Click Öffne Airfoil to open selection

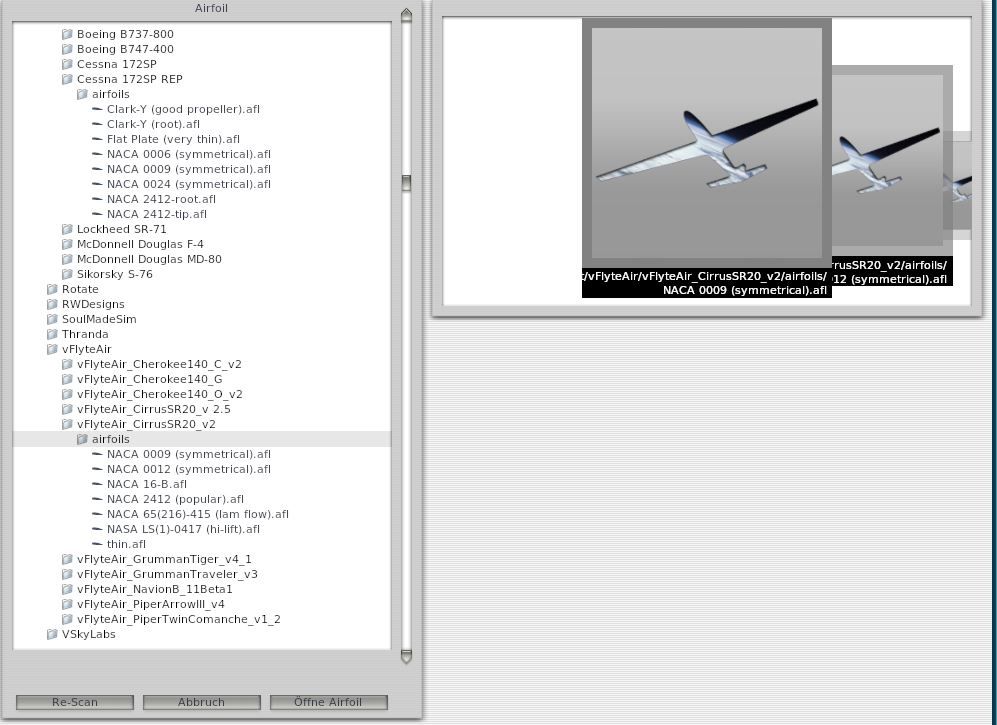click(x=328, y=702)
